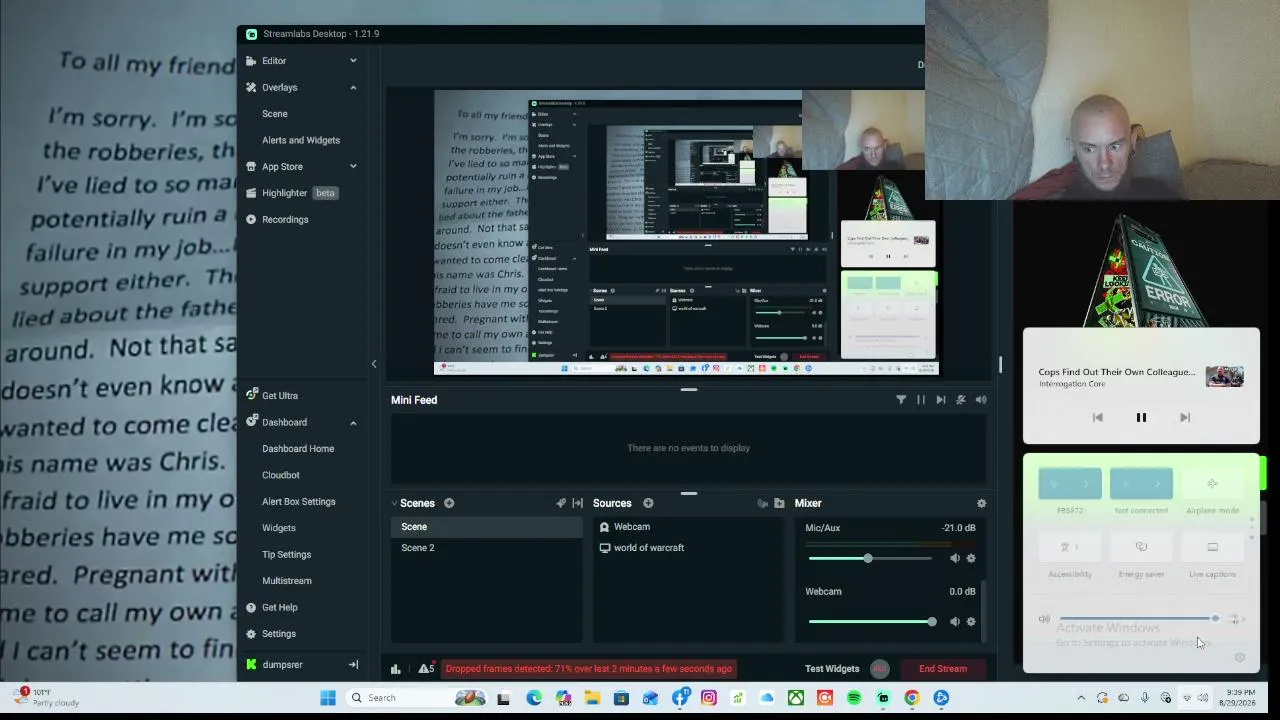This screenshot has width=1280, height=720.
Task: Open Windows Start menu
Action: [328, 698]
